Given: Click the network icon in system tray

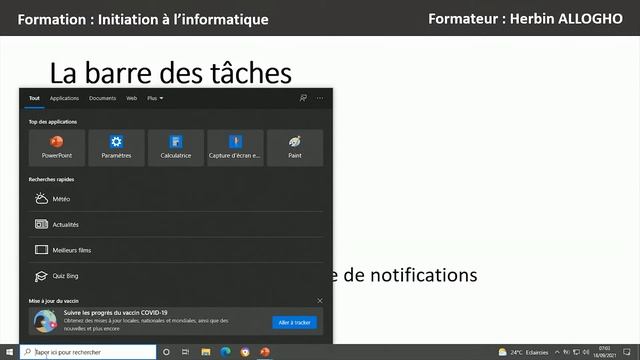Looking at the screenshot, I should tap(576, 352).
